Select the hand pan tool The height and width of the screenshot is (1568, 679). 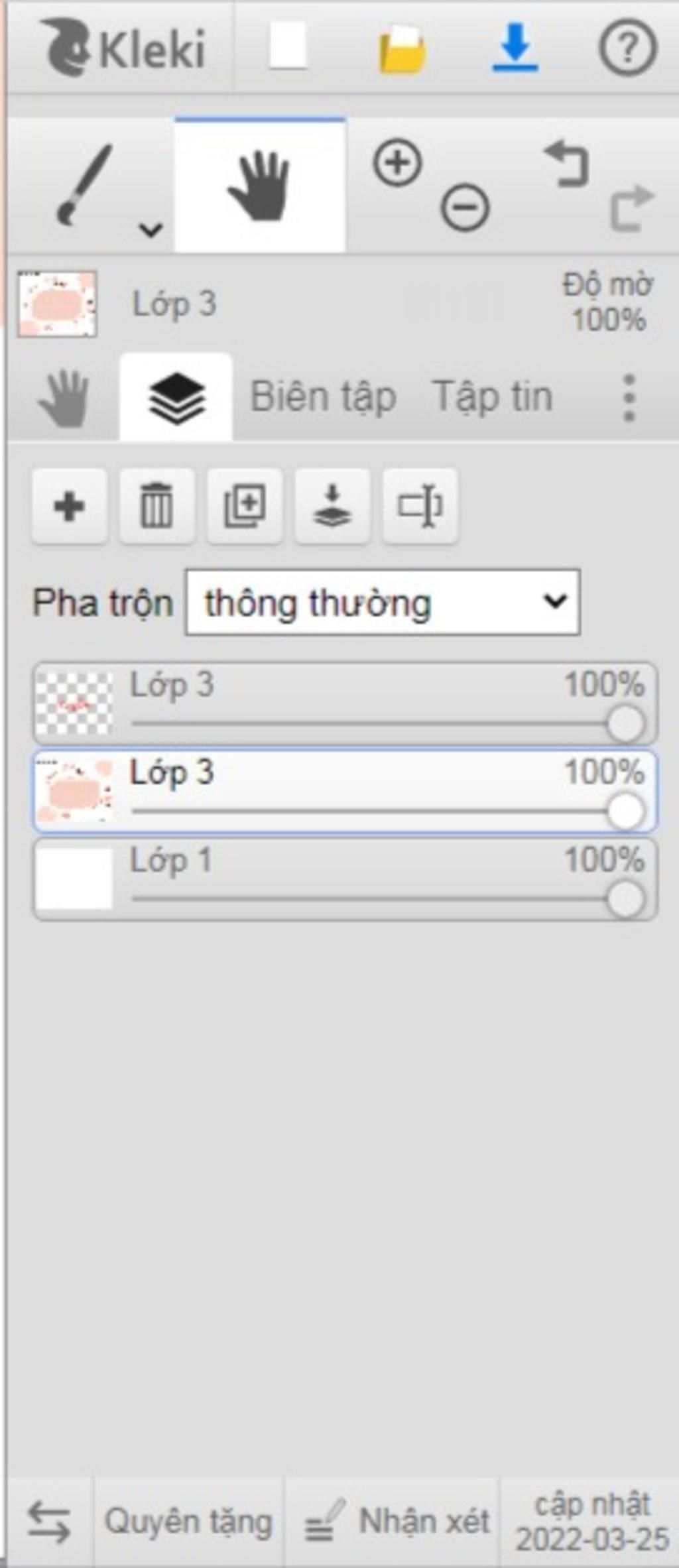click(x=259, y=185)
